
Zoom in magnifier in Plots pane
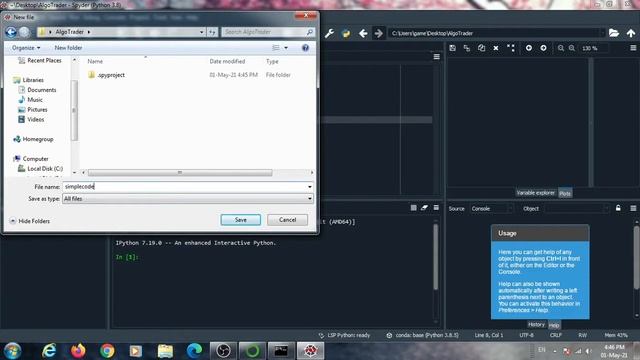(572, 48)
